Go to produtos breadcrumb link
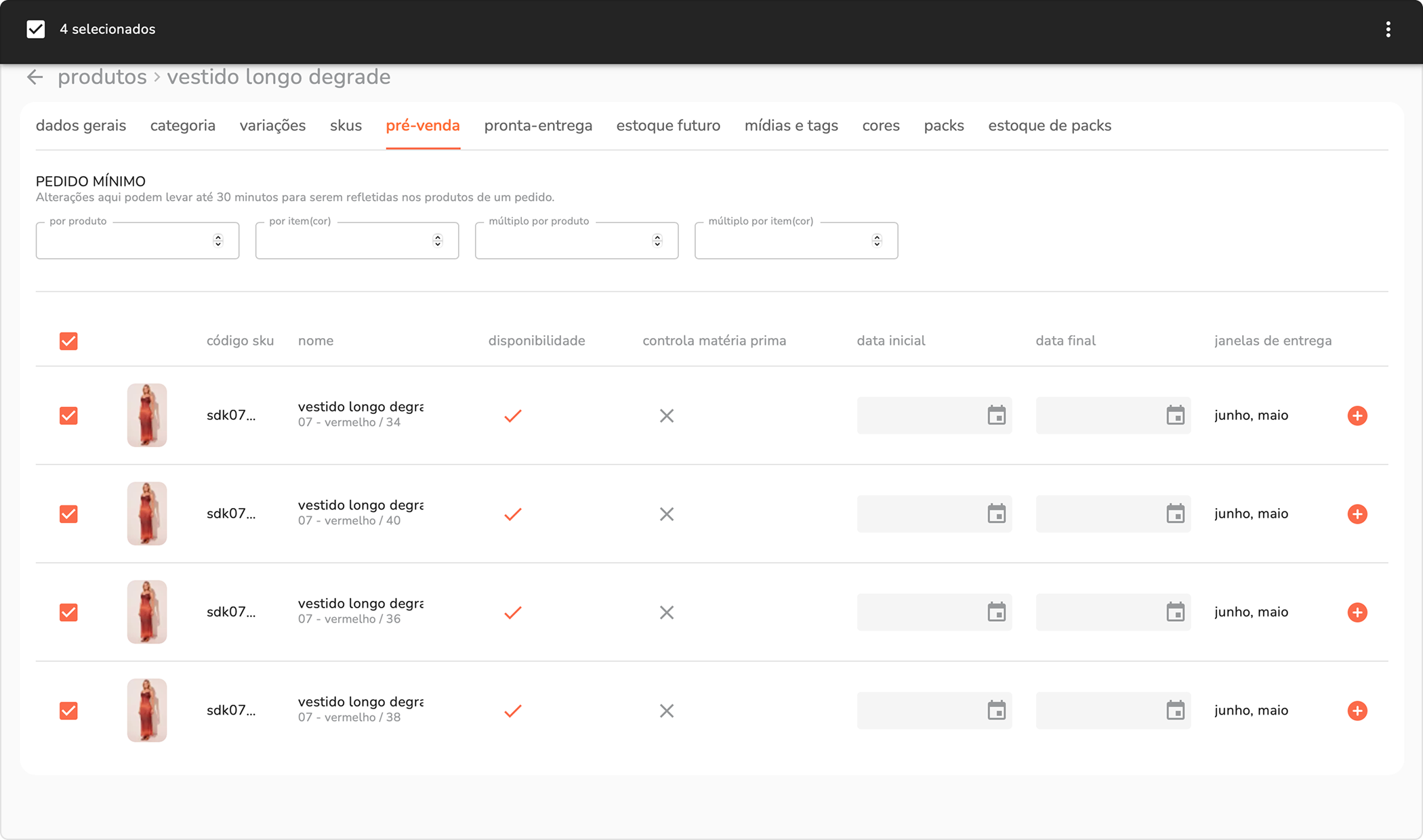This screenshot has width=1423, height=840. tap(102, 77)
